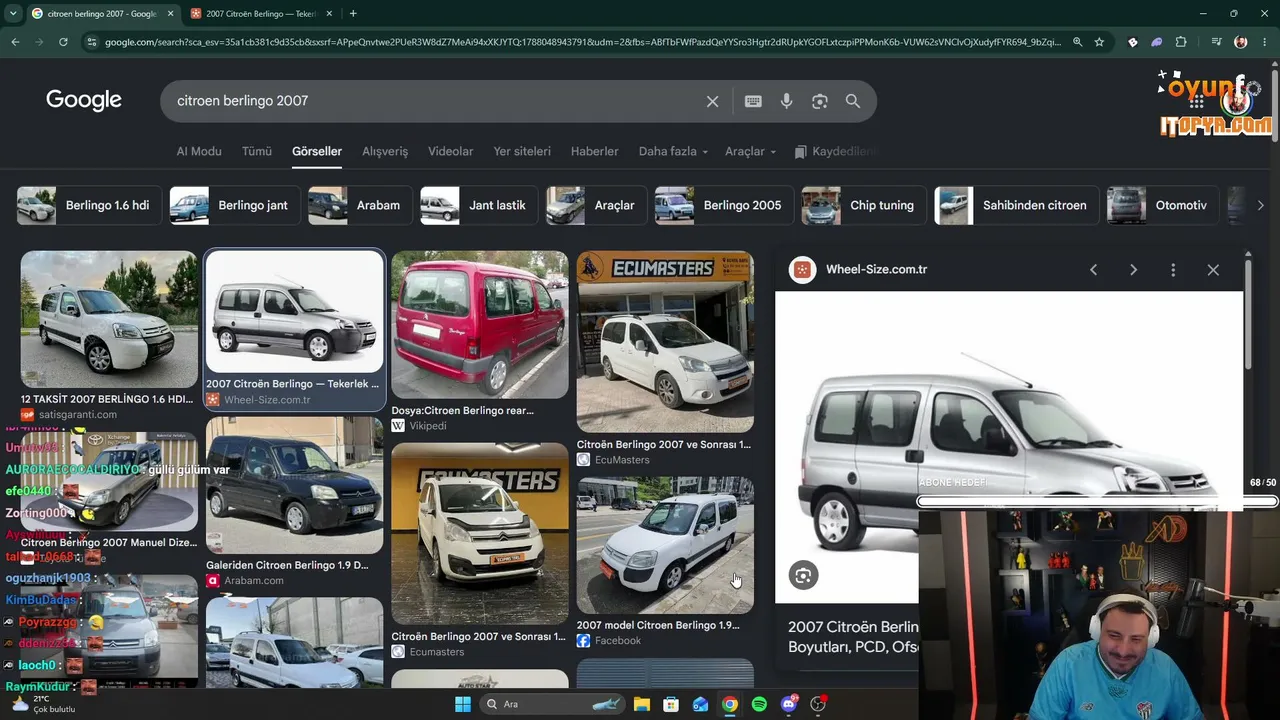Open Microsoft Store from the taskbar
The image size is (1280, 720).
pyautogui.click(x=671, y=704)
